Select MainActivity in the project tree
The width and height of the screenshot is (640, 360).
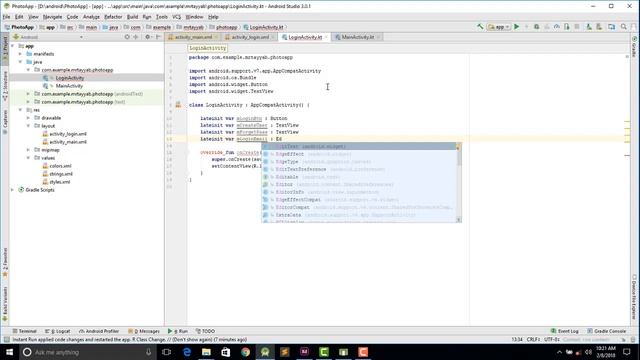(x=69, y=86)
